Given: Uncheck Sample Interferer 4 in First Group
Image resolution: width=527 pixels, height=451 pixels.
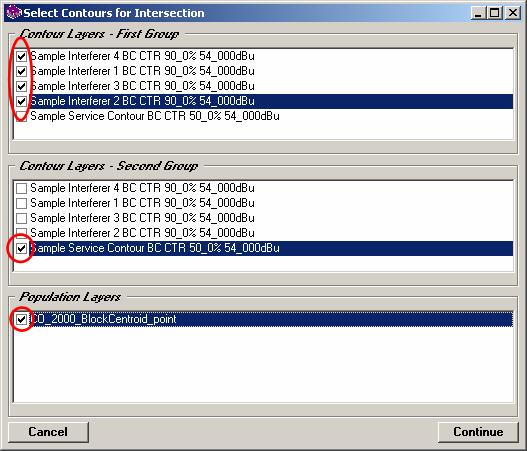Looking at the screenshot, I should (22, 56).
